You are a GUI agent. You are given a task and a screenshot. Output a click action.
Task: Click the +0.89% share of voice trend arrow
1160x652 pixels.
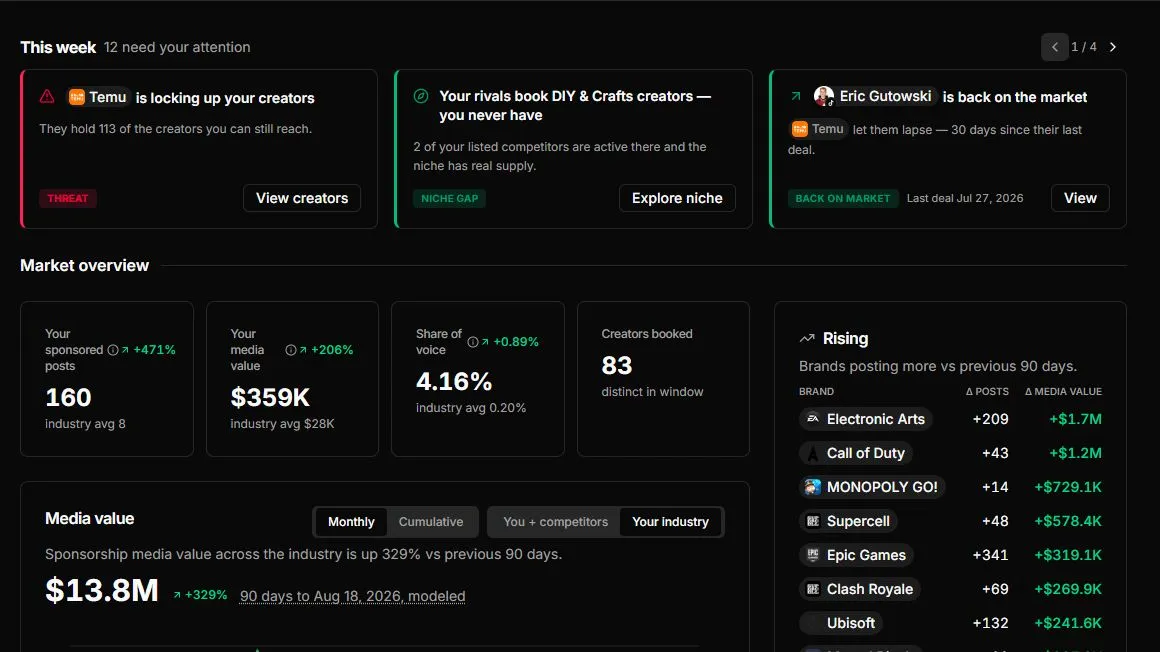pos(485,342)
